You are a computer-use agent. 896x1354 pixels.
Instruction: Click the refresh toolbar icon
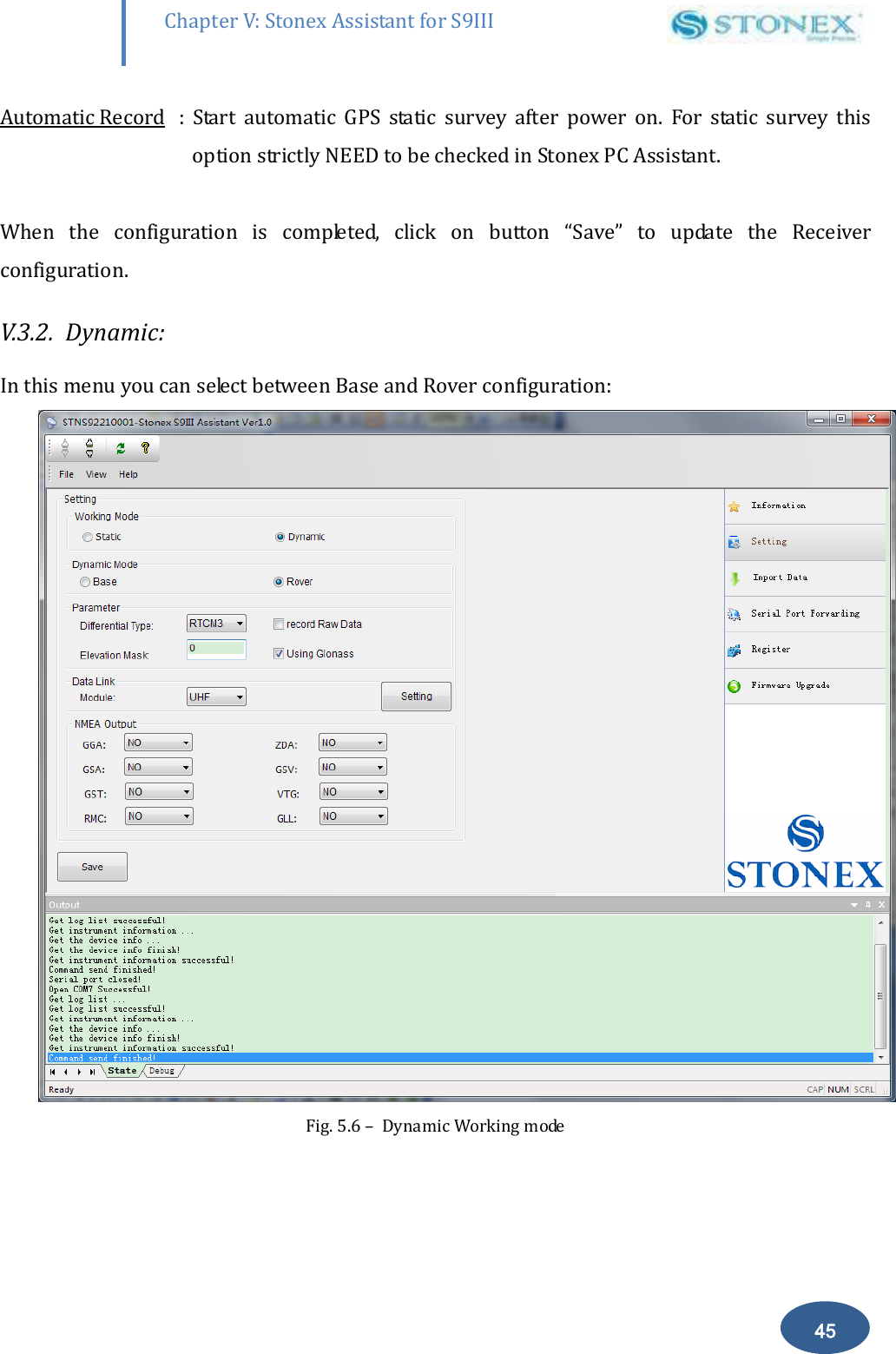(121, 448)
